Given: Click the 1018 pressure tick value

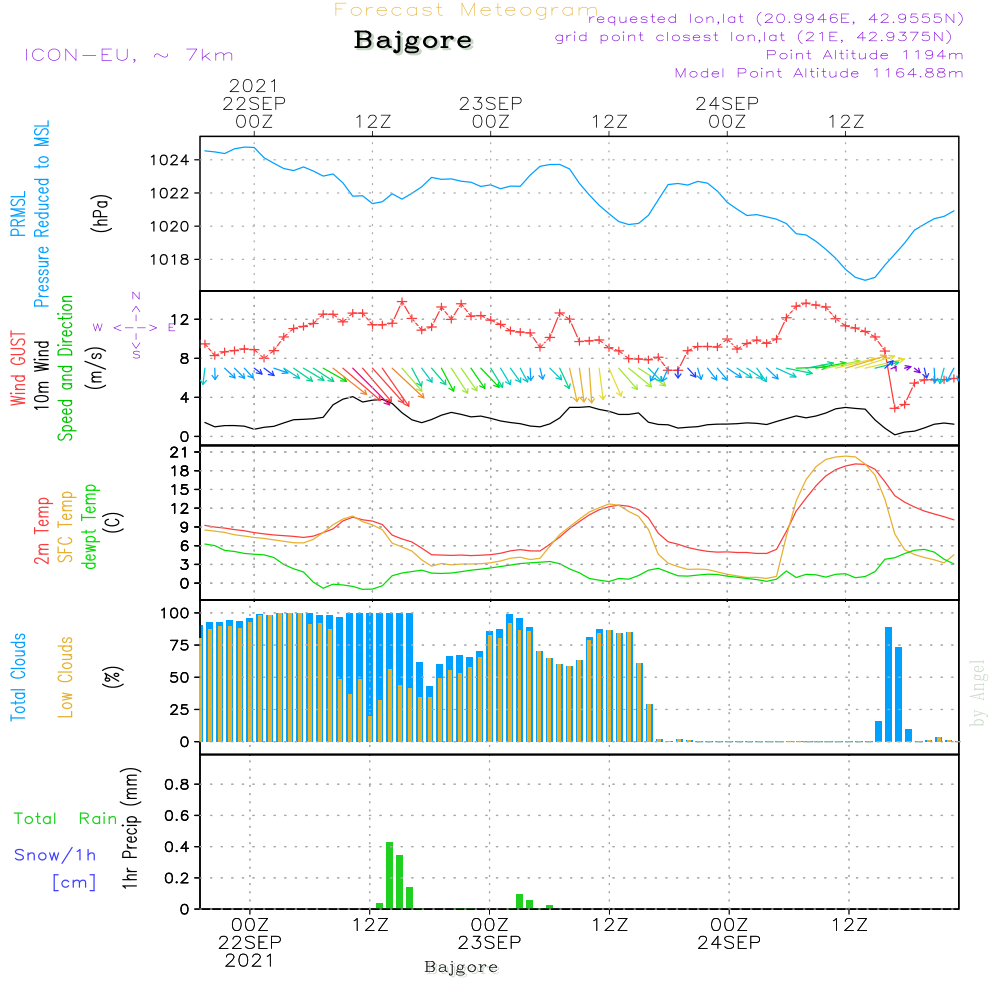Looking at the screenshot, I should click(170, 260).
